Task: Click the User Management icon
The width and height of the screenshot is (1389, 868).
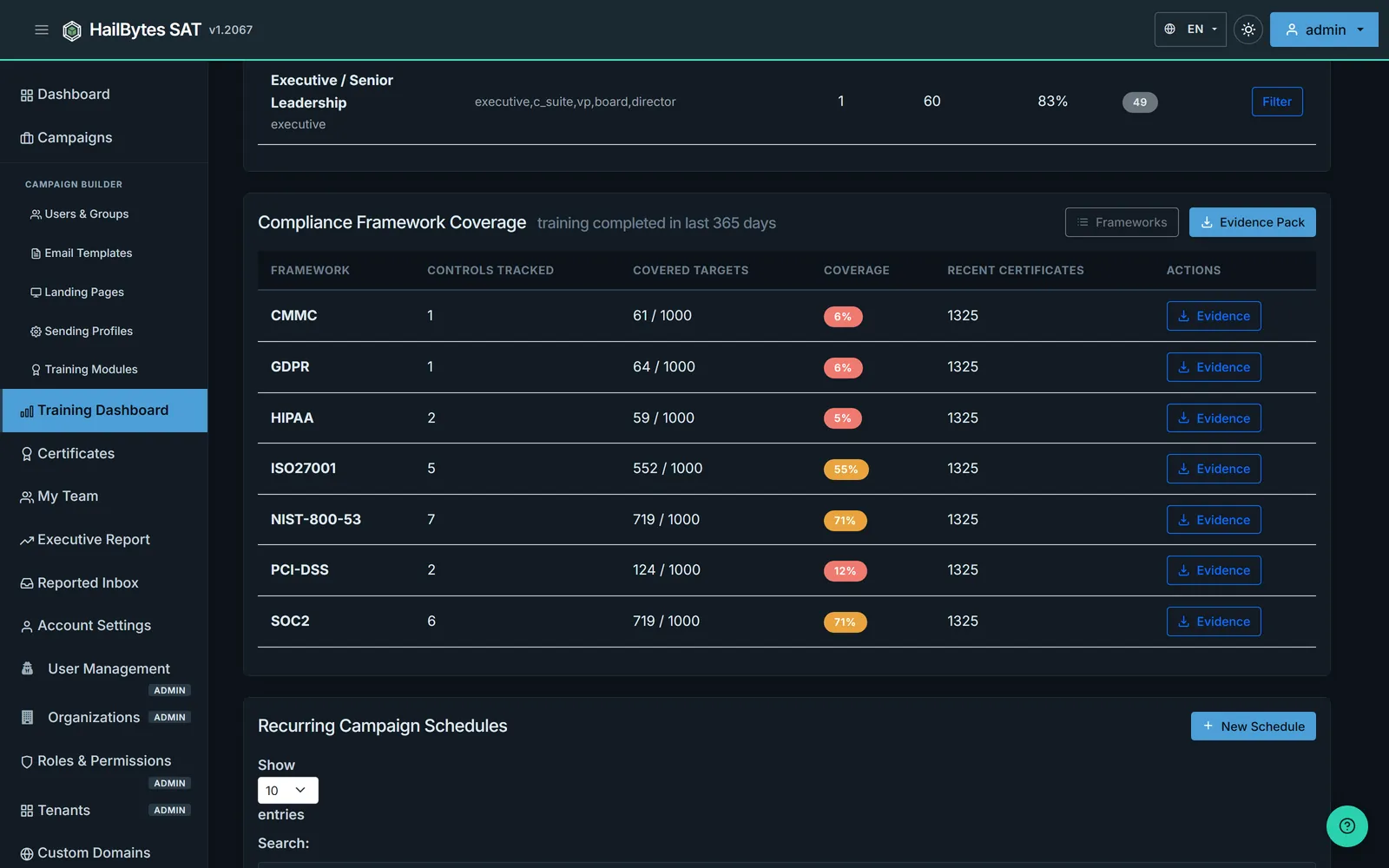Action: coord(27,668)
